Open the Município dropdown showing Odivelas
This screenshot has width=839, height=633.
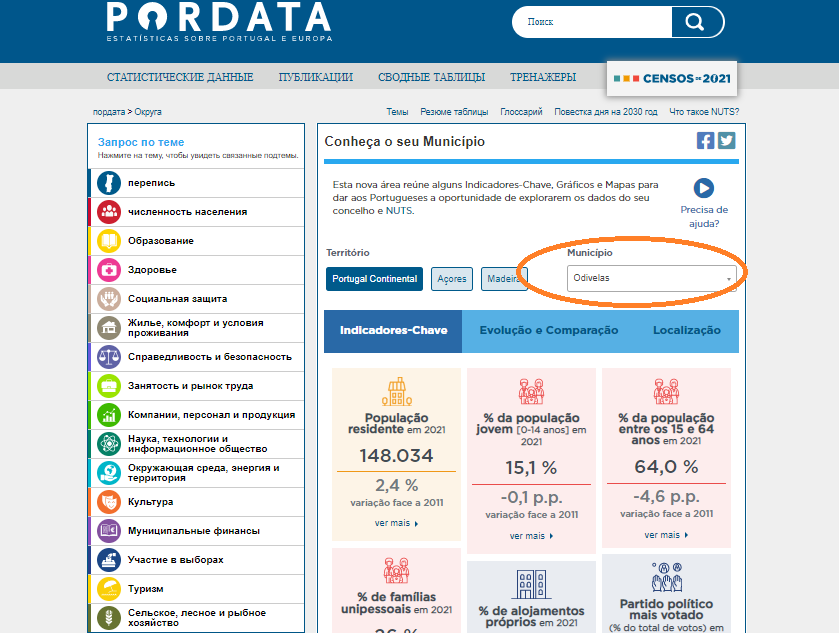point(651,278)
